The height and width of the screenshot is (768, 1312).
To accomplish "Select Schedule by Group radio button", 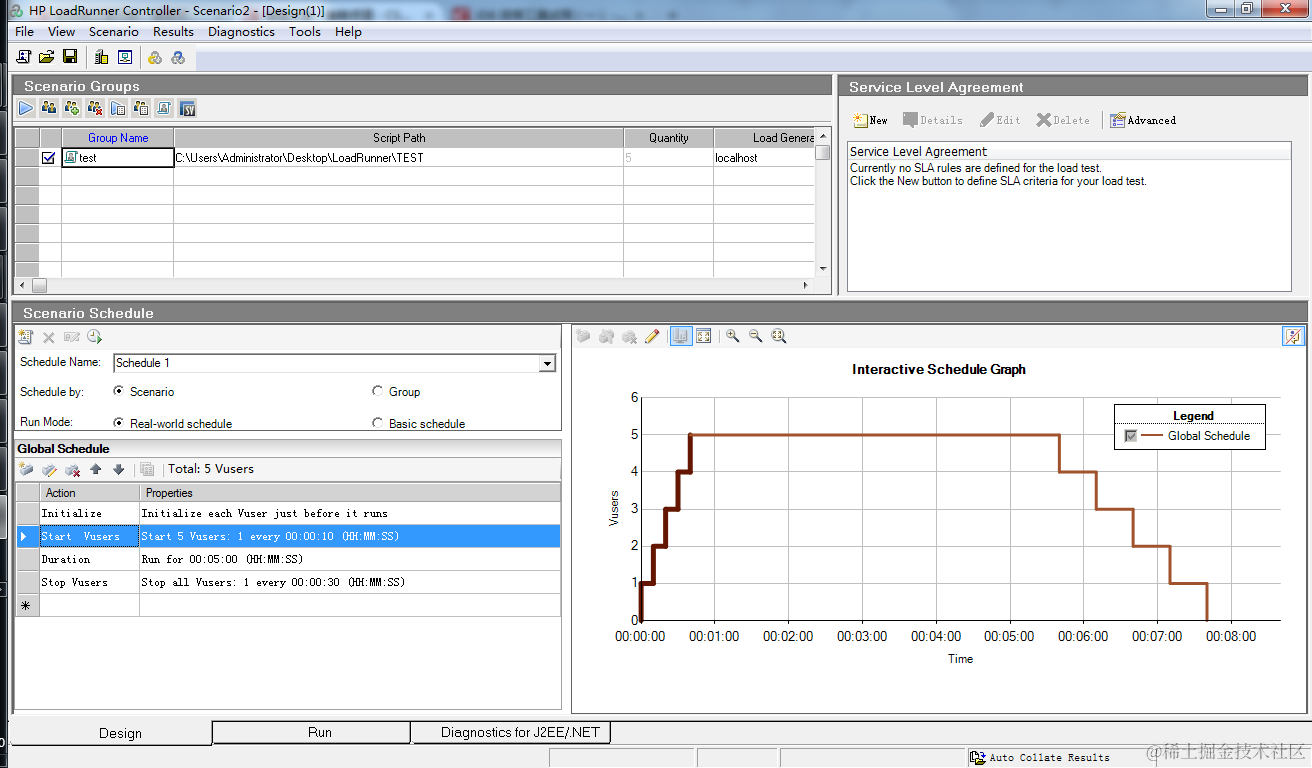I will coord(377,391).
